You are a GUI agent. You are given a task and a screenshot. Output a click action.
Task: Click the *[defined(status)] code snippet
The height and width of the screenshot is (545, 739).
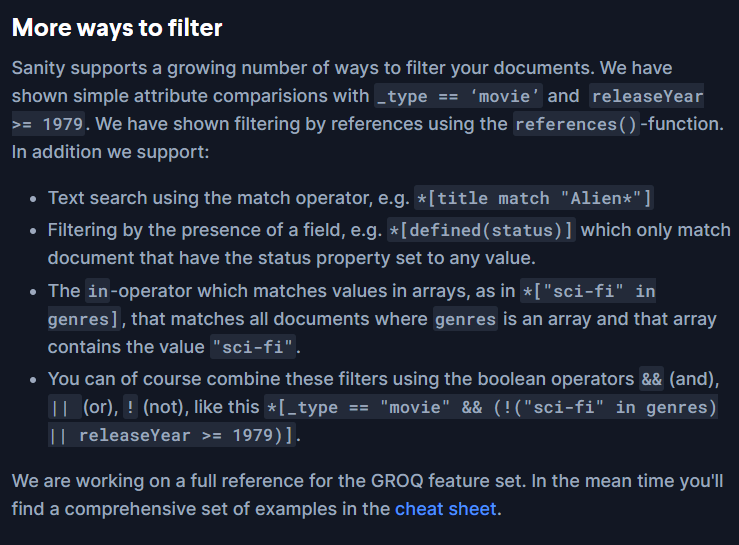point(481,230)
